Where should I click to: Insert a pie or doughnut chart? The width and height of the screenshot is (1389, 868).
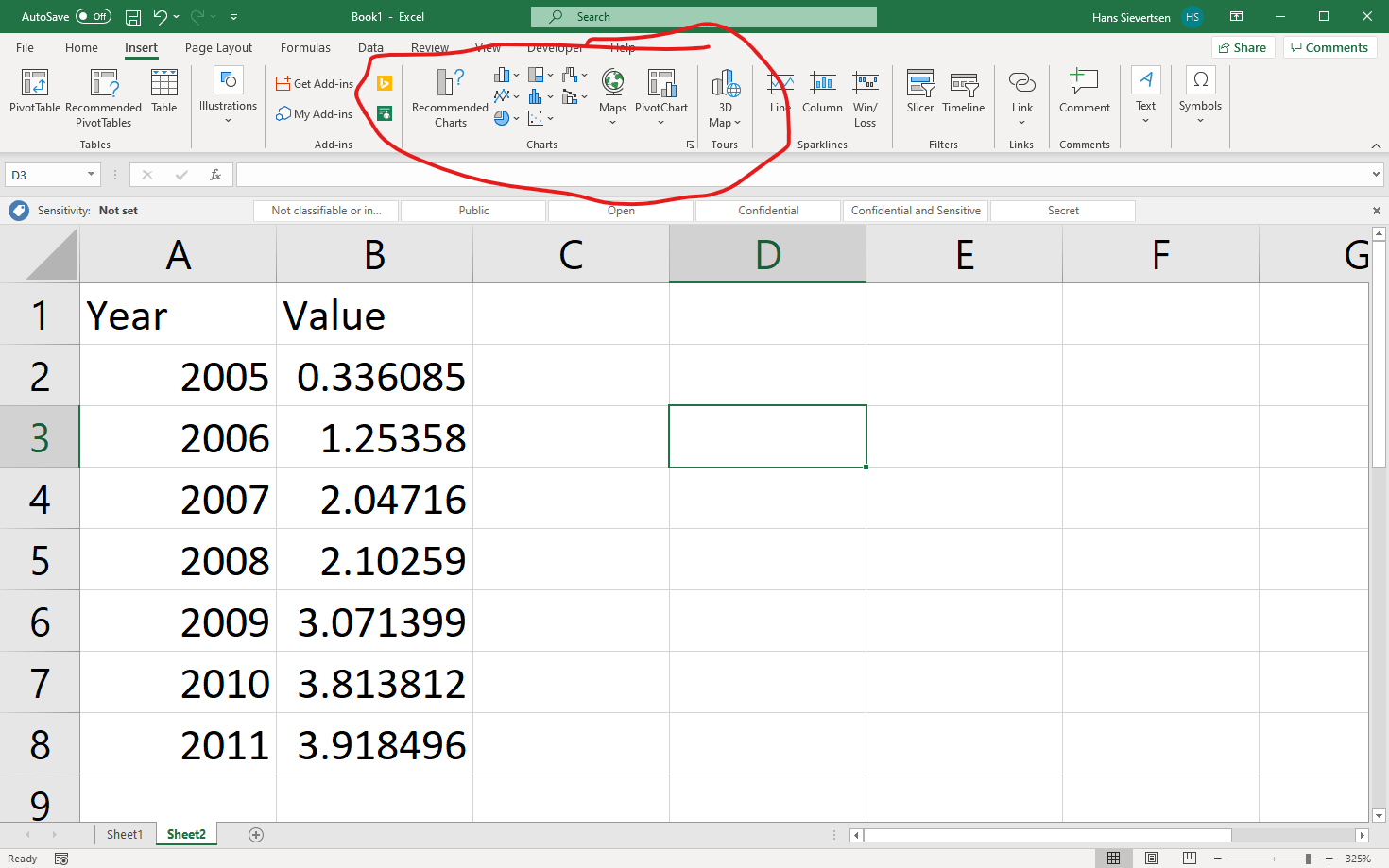coord(506,118)
